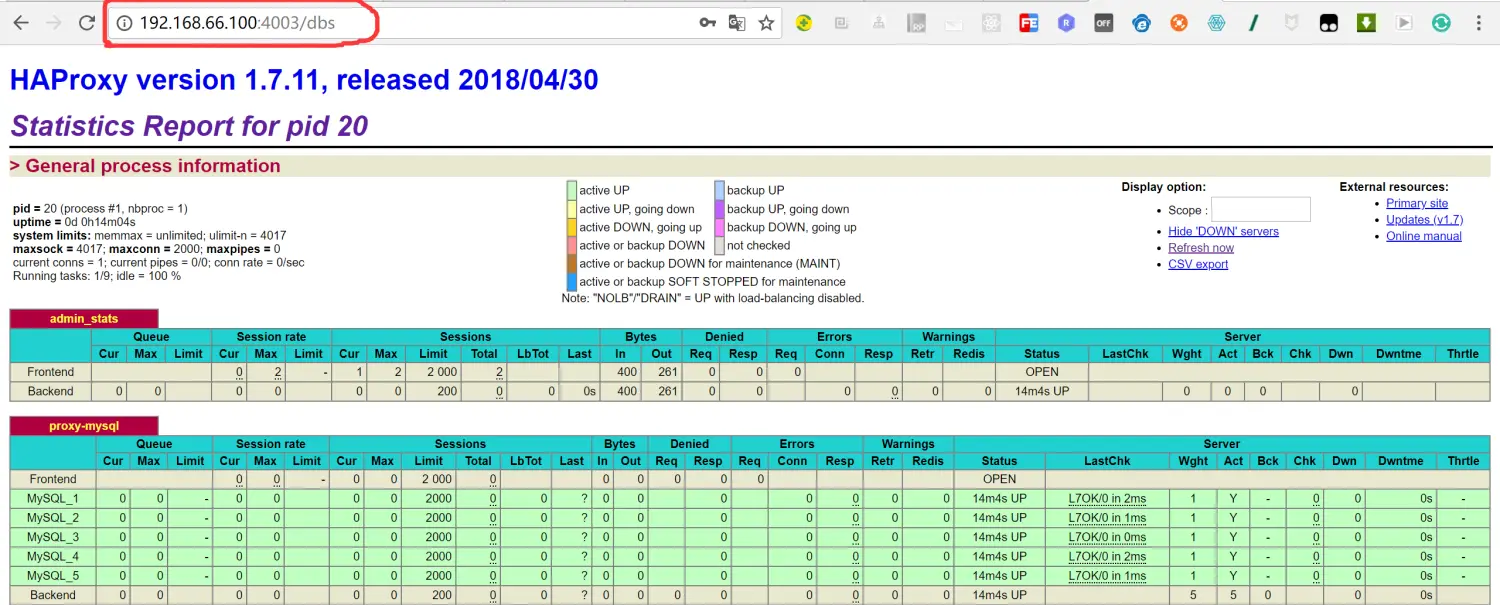Click the 'backup DOWN, going up' legend swatch
This screenshot has width=1500, height=605.
click(x=719, y=227)
